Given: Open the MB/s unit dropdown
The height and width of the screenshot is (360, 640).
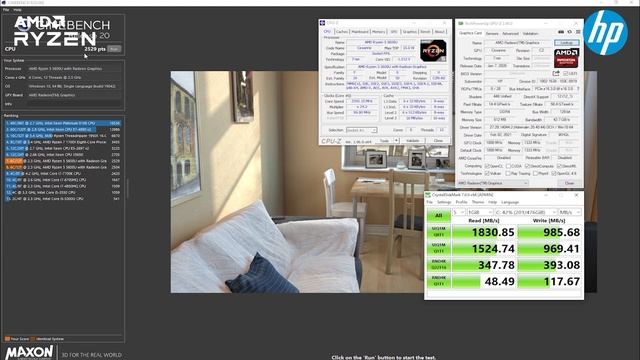Looking at the screenshot, I should pyautogui.click(x=569, y=212).
